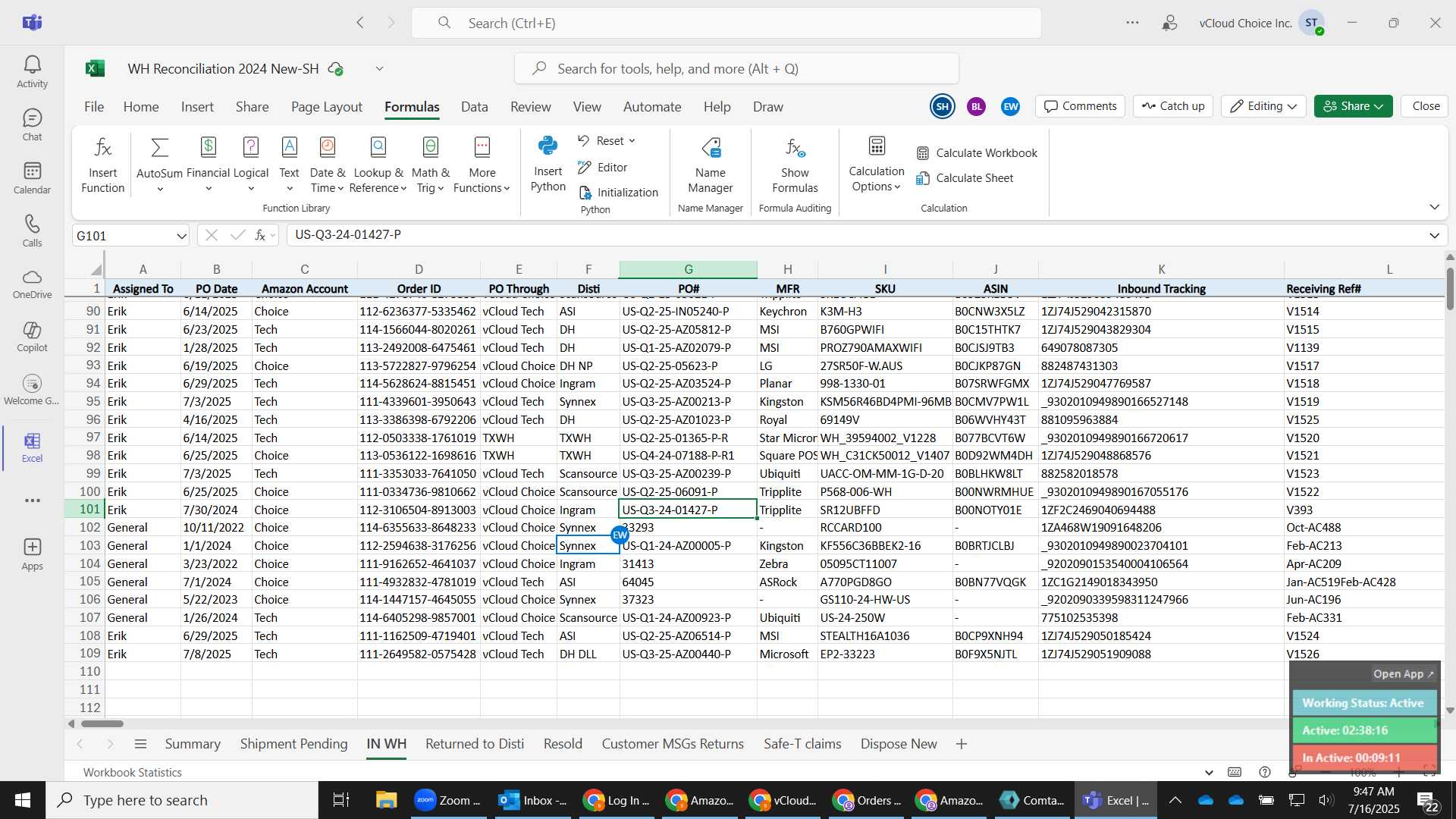Switch to Returned to Disti sheet
1456x819 pixels.
click(x=475, y=744)
